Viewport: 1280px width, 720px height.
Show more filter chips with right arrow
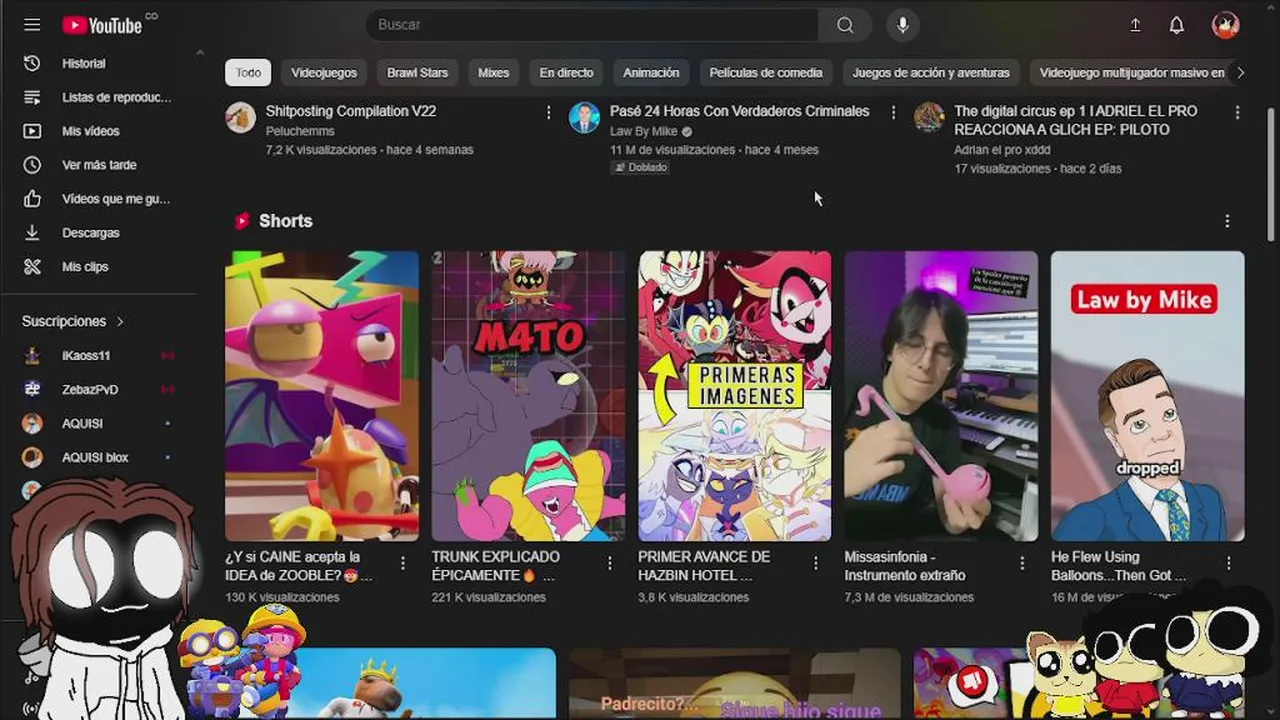tap(1240, 73)
